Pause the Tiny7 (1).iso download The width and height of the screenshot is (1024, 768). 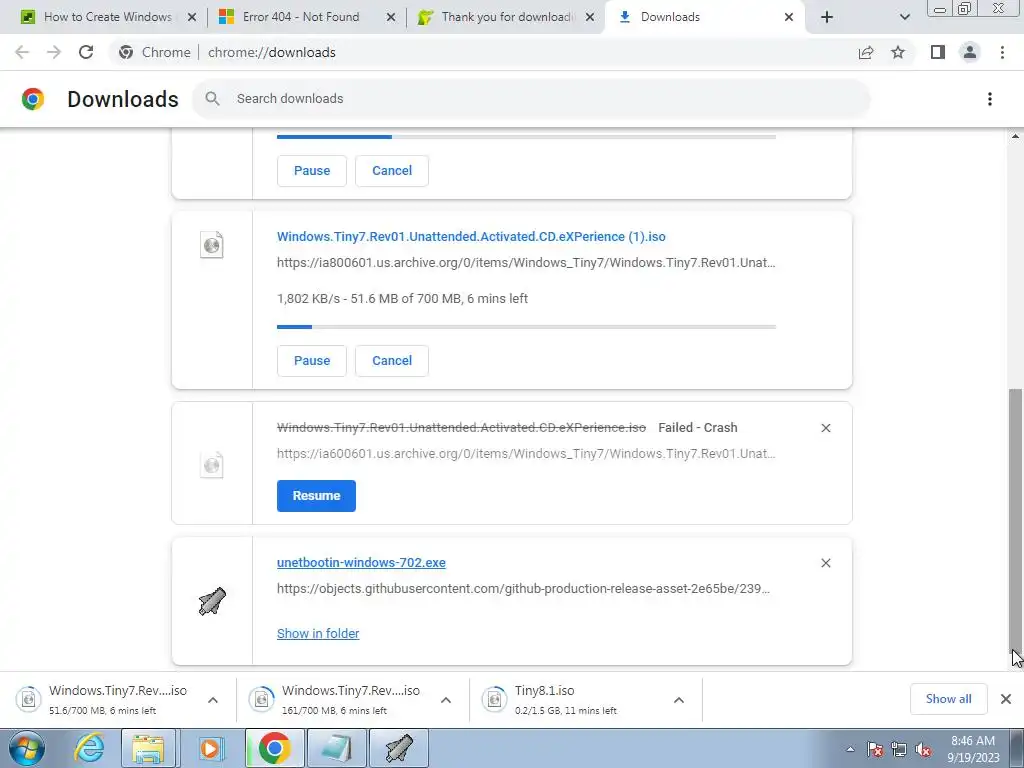pos(312,360)
